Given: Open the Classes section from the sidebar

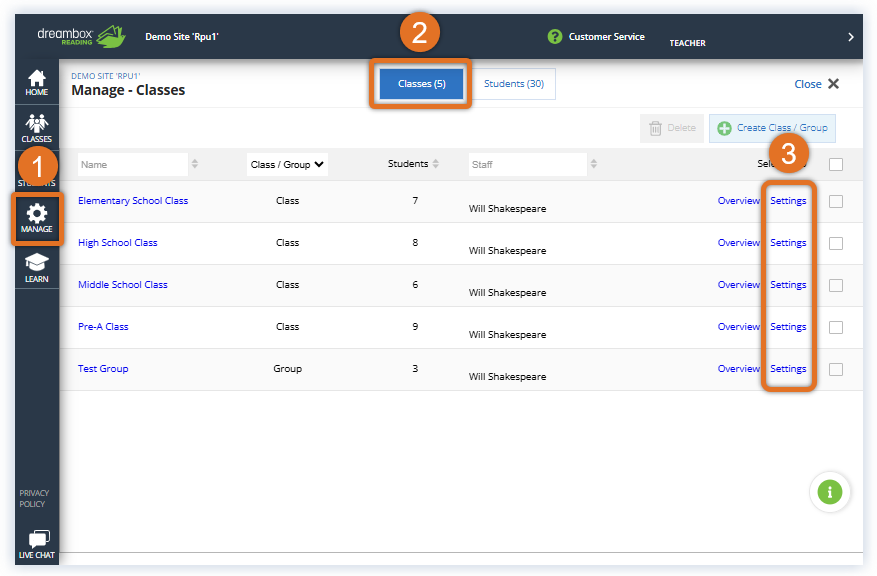Looking at the screenshot, I should pyautogui.click(x=36, y=126).
